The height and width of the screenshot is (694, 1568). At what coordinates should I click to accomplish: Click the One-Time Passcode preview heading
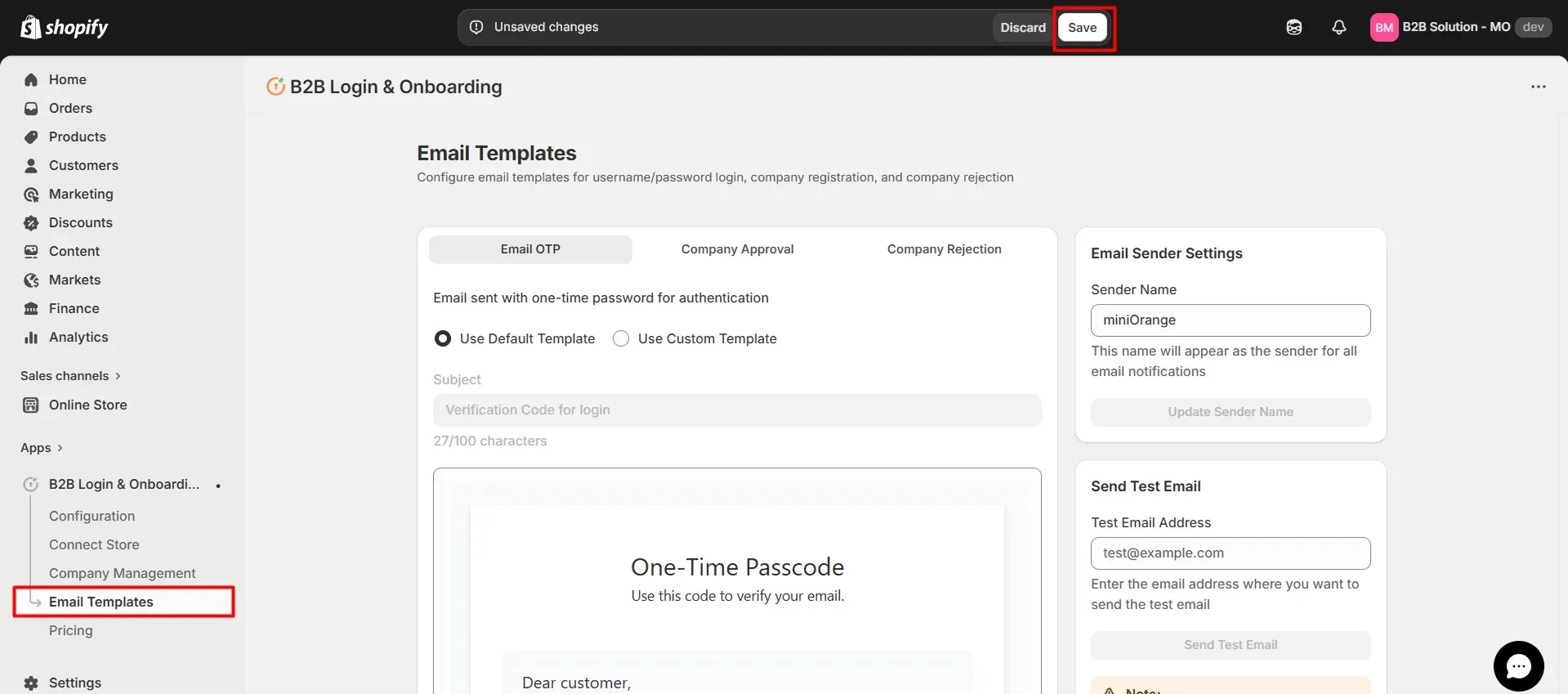coord(737,566)
